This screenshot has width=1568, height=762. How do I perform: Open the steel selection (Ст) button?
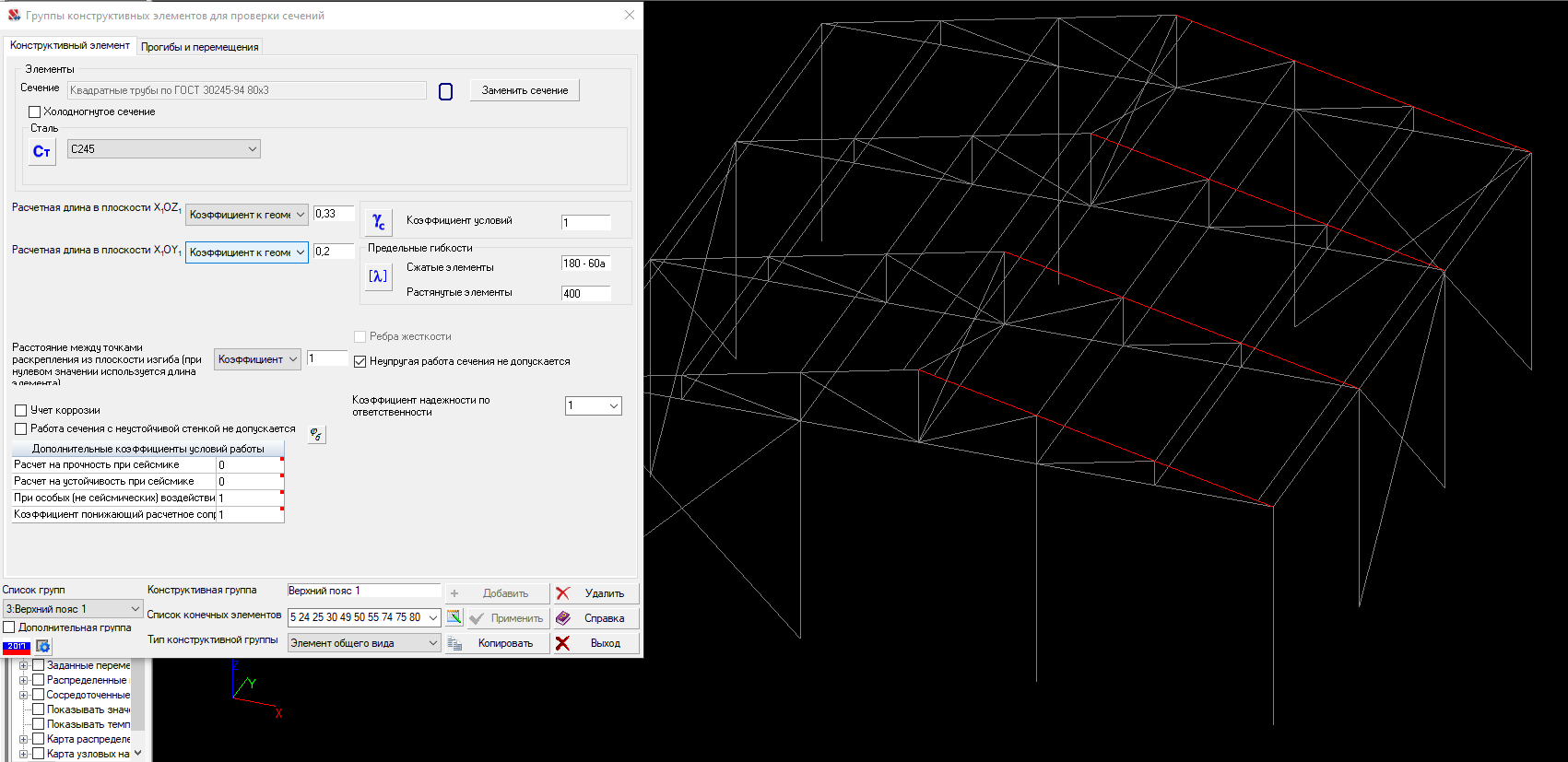(41, 151)
